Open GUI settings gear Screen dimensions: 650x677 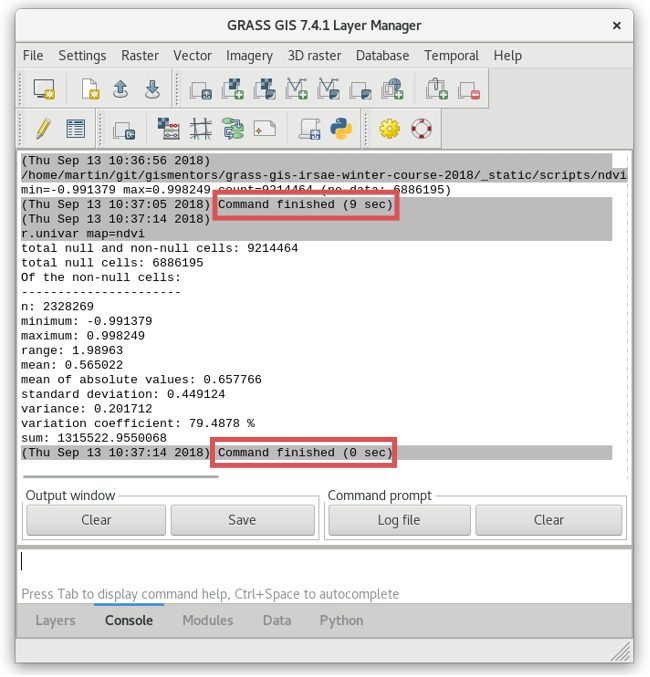(390, 129)
